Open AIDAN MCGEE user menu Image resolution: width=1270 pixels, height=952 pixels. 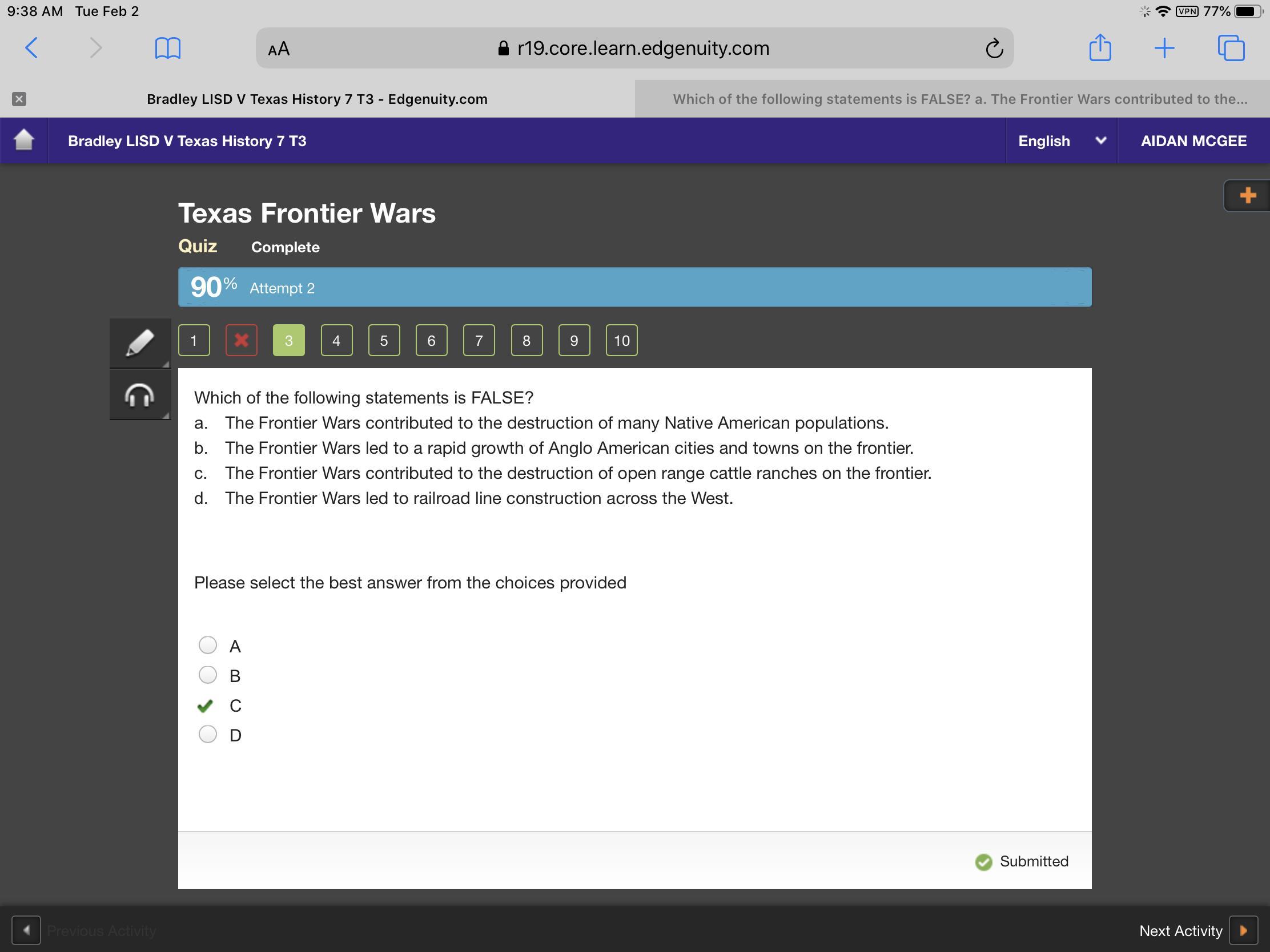click(x=1193, y=140)
